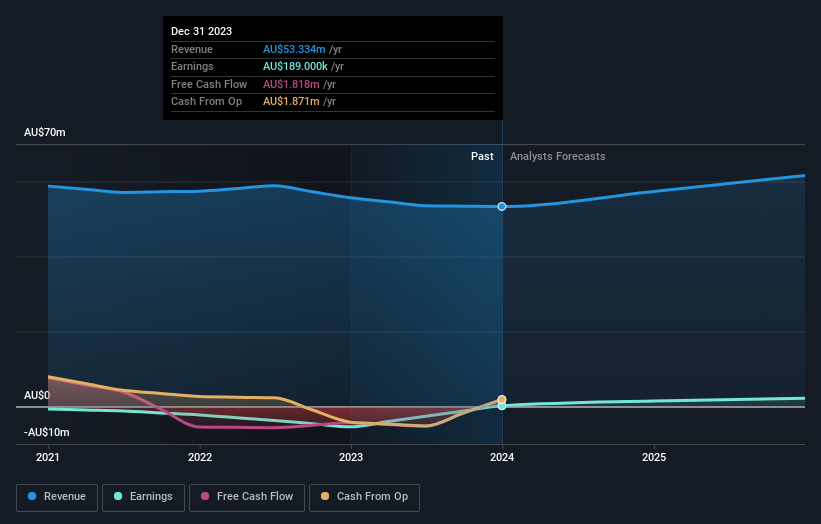
Task: Click the pink Free Cash Flow legend dot
Action: point(205,496)
